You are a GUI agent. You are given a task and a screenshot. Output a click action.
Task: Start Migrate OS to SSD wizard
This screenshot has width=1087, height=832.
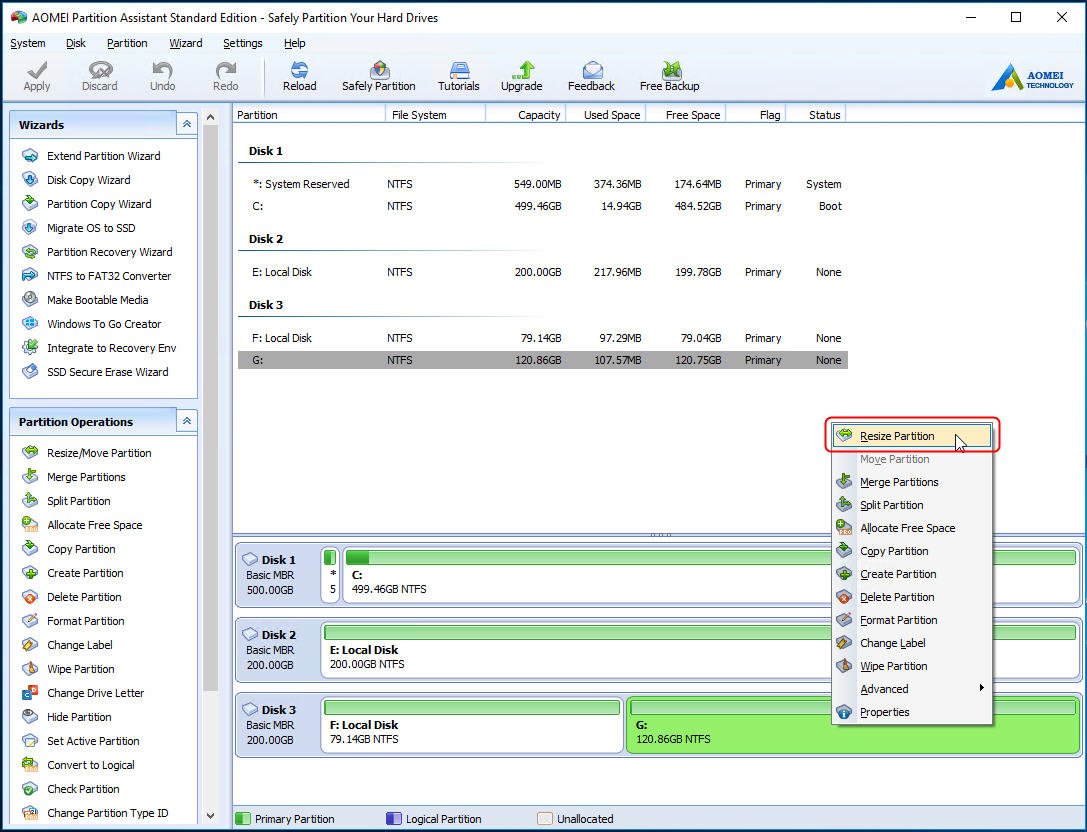point(91,228)
